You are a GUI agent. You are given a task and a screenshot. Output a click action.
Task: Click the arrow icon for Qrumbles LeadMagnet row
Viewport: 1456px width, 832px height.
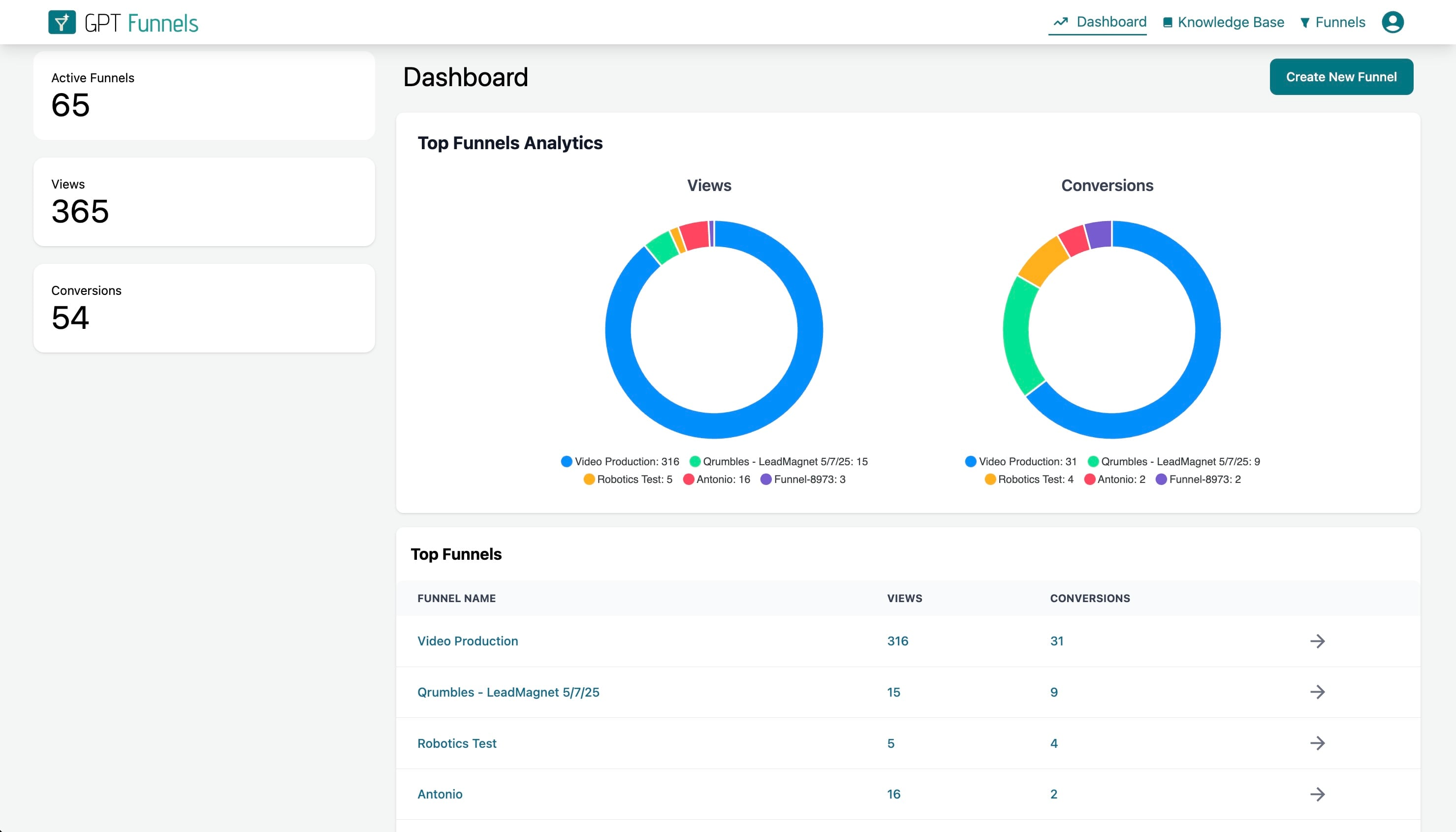click(1317, 692)
